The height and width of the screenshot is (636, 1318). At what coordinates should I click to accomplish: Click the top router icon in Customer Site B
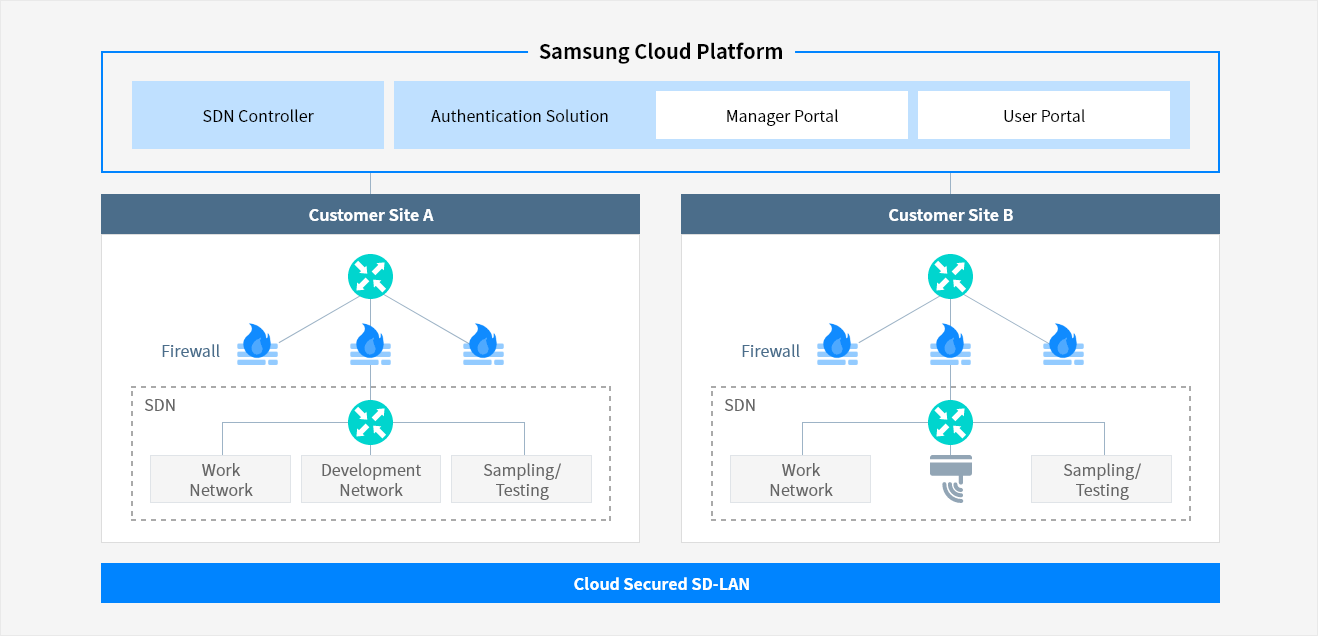[x=951, y=276]
